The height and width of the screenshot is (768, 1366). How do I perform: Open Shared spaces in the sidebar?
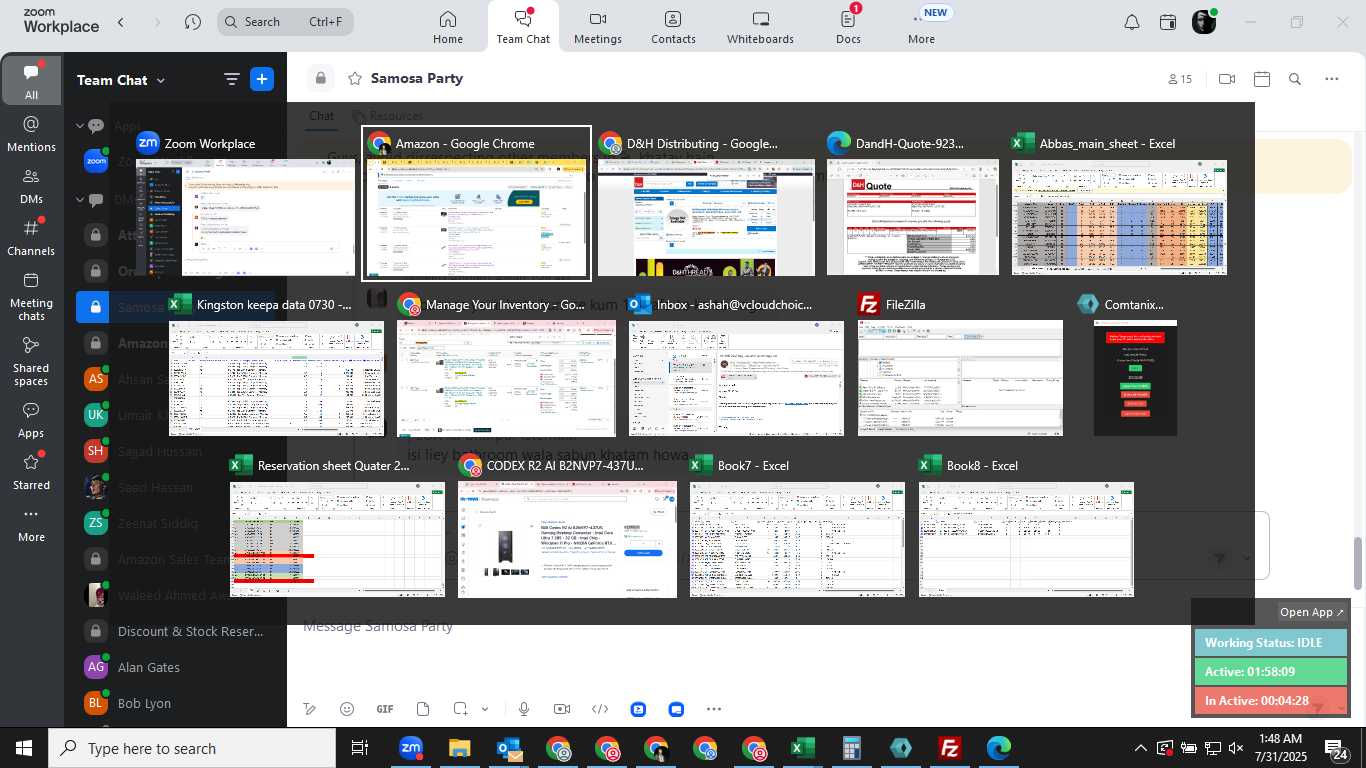pyautogui.click(x=31, y=361)
